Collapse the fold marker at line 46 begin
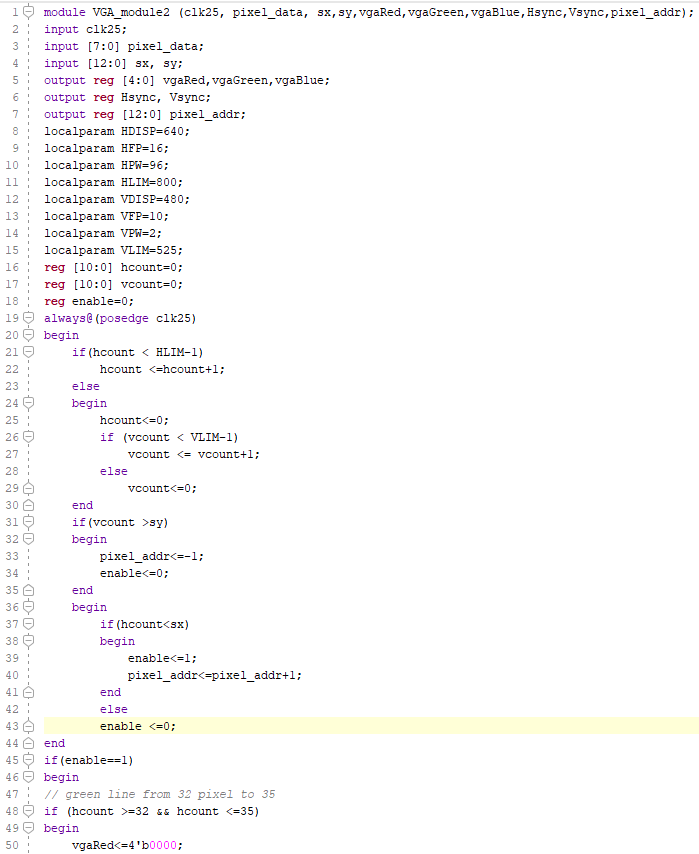Screen dimensions: 699x854 (29, 777)
